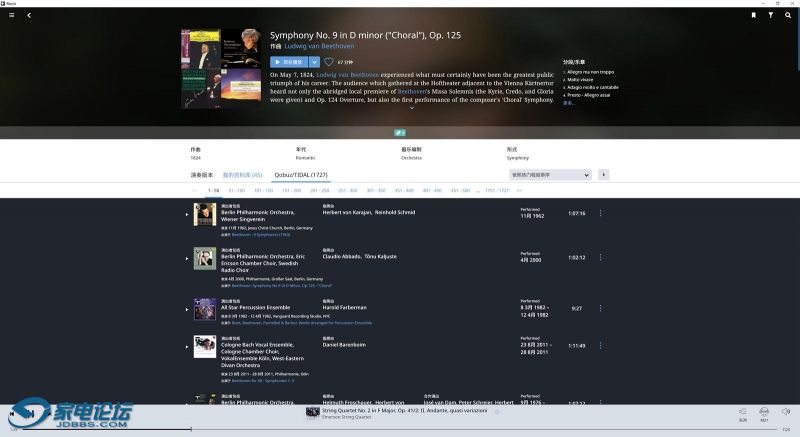Click the filter funnel icon

point(771,15)
